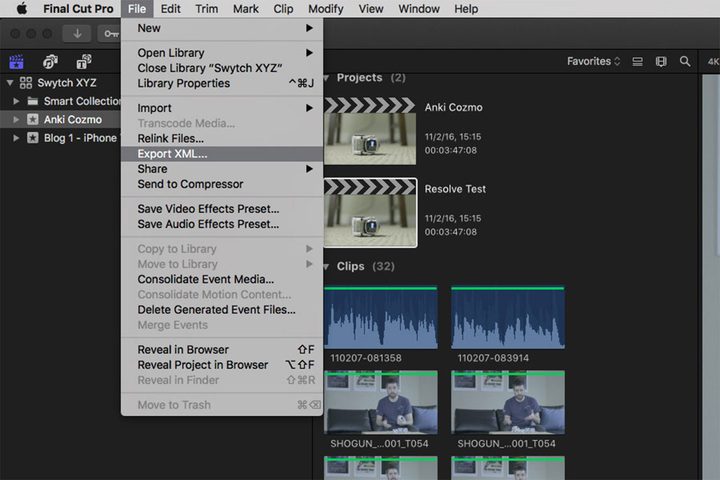Open the Import submenu
The image size is (720, 480).
pos(222,108)
